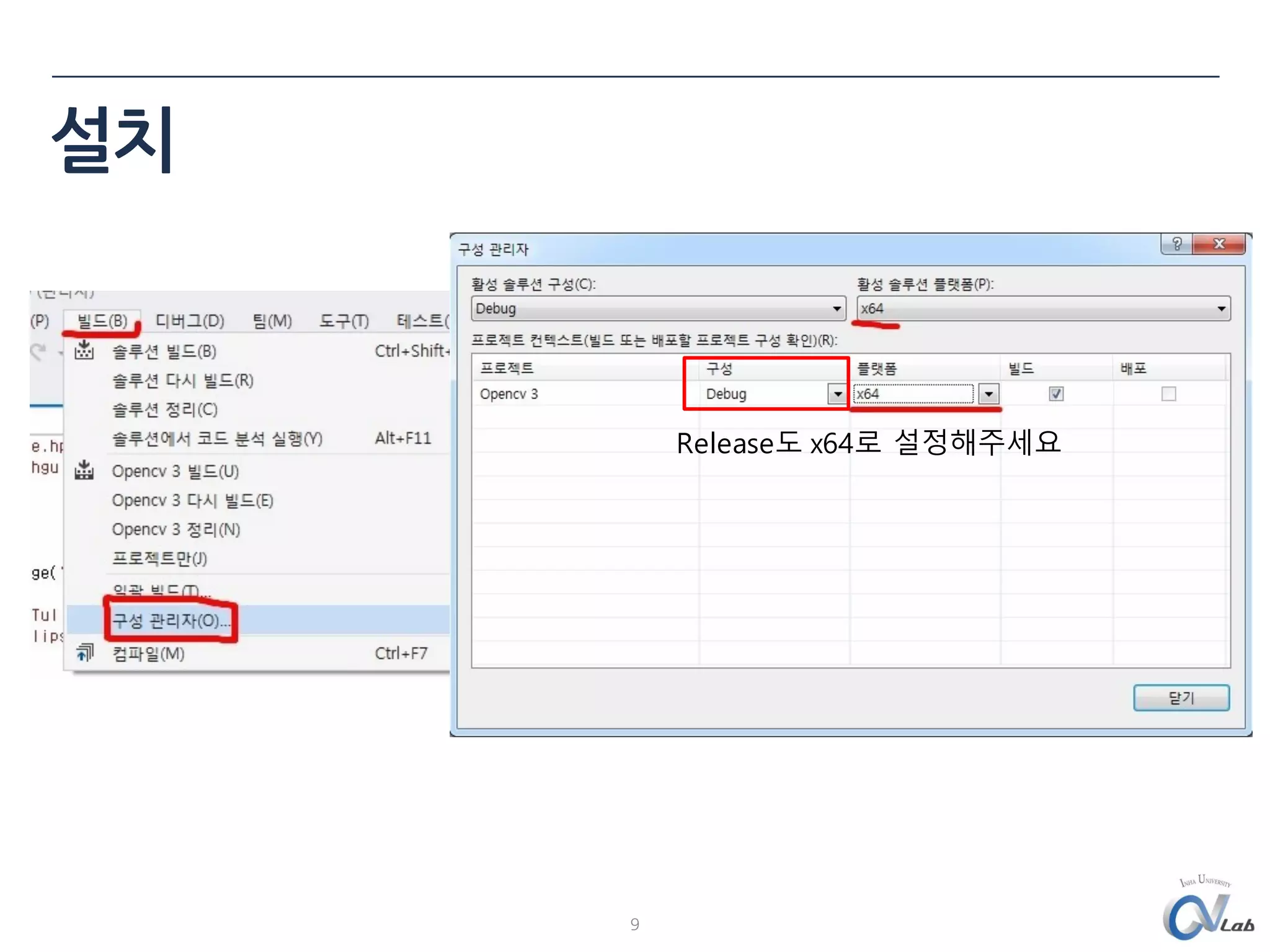This screenshot has width=1270, height=952.
Task: Click the 솔루션 빌드 build icon
Action: pyautogui.click(x=84, y=351)
